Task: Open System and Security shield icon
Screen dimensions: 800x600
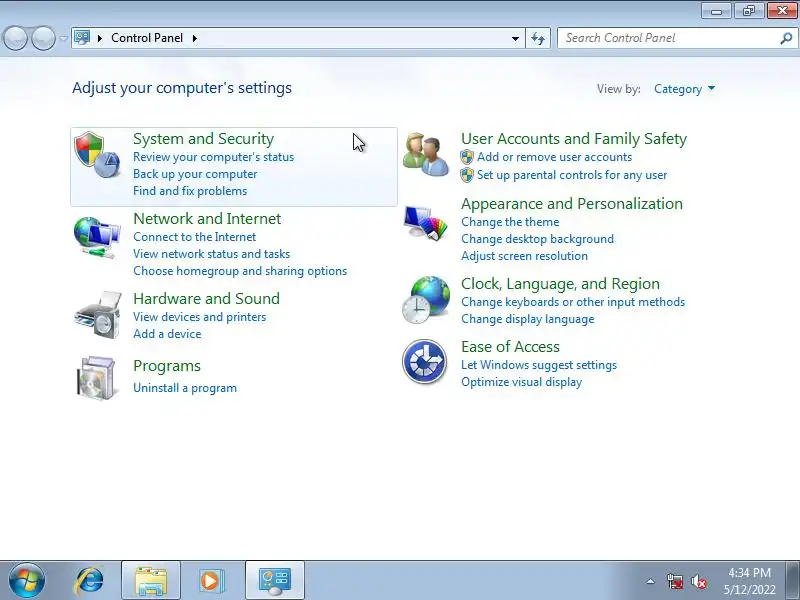Action: click(97, 155)
